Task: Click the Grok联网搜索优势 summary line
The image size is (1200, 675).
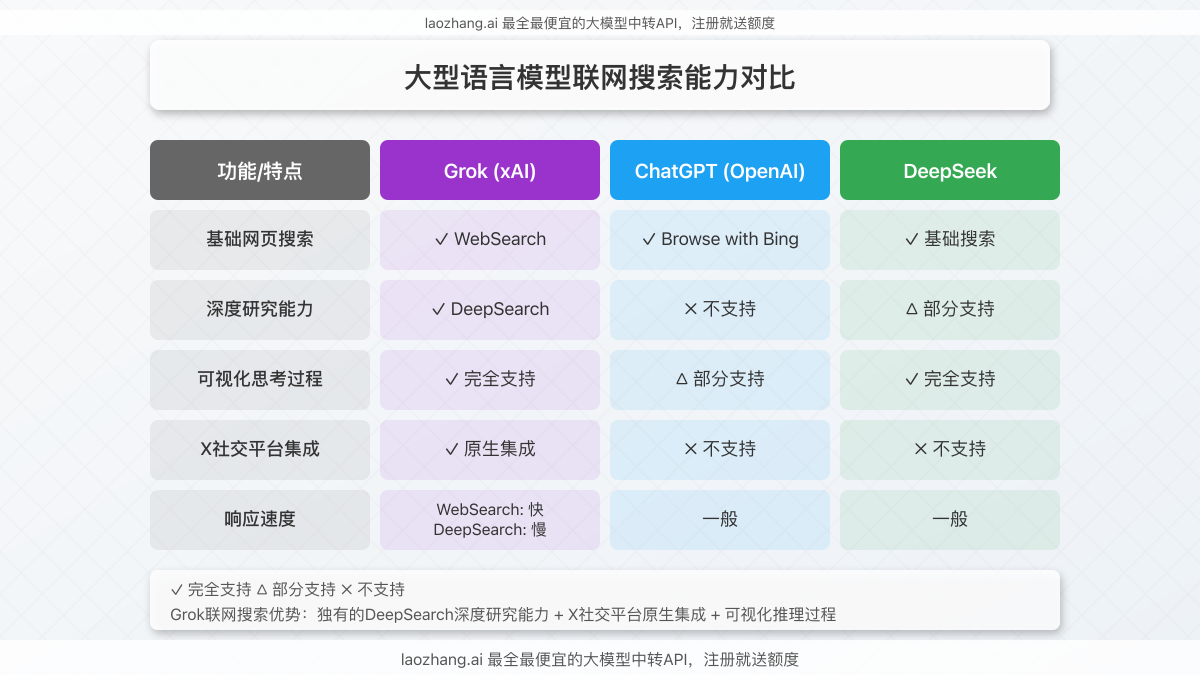Action: (503, 615)
